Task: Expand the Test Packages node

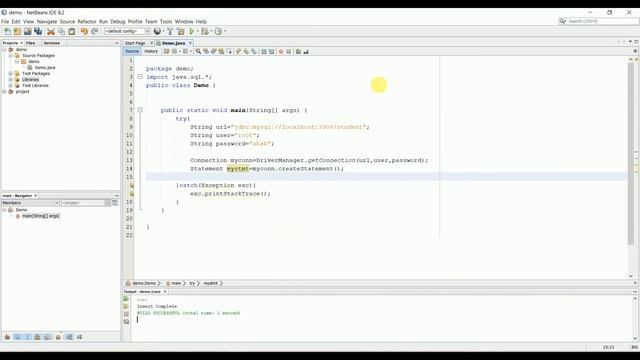Action: click(11, 73)
